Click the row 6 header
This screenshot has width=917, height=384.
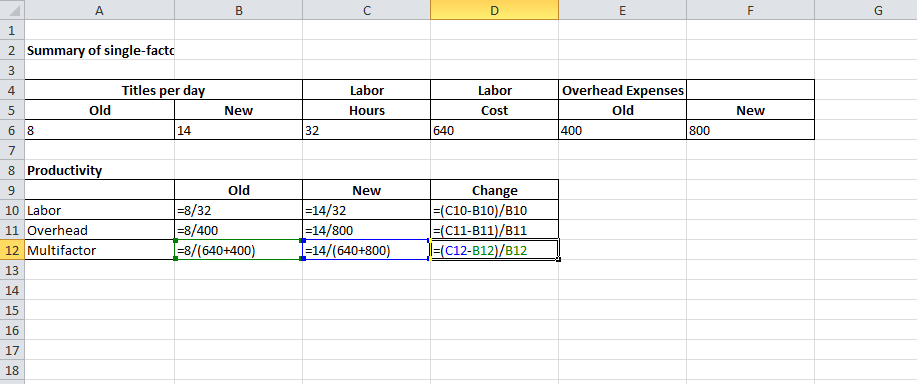pyautogui.click(x=12, y=130)
